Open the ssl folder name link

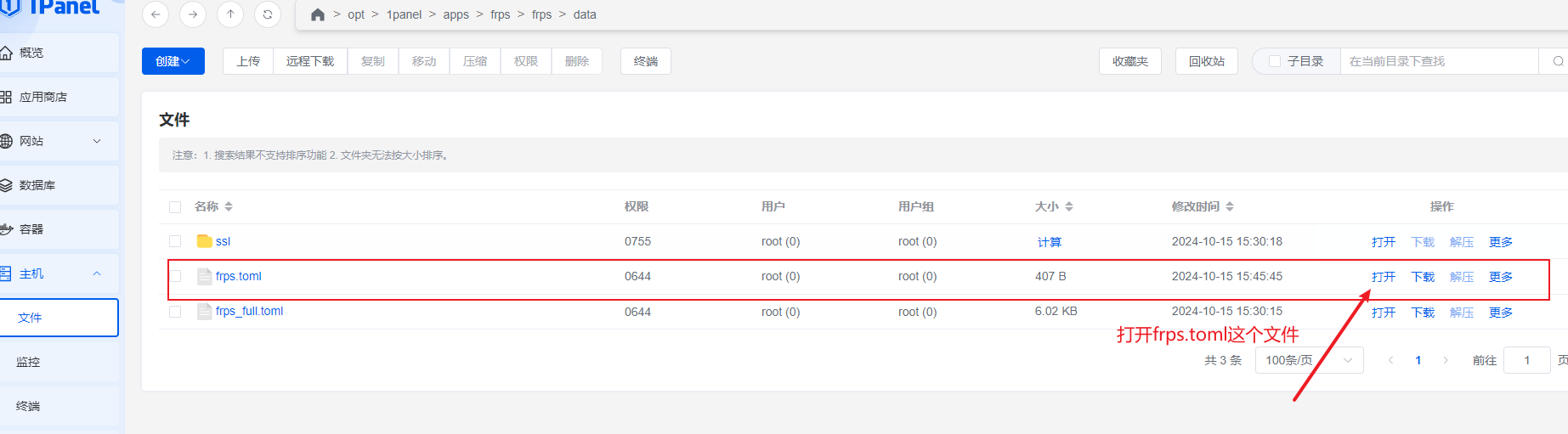[x=223, y=241]
